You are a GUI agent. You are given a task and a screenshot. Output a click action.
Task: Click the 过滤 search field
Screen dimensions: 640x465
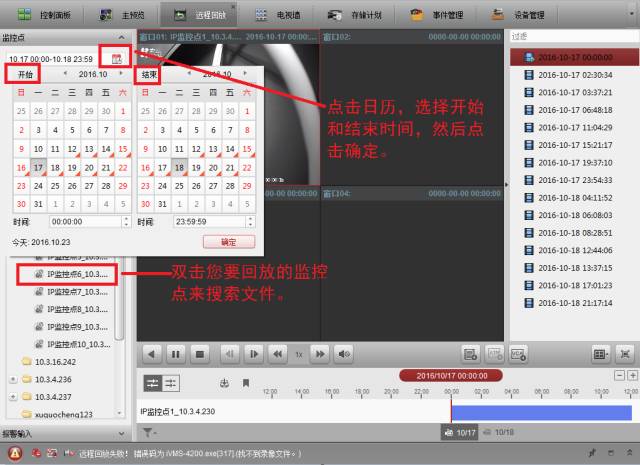pos(570,36)
